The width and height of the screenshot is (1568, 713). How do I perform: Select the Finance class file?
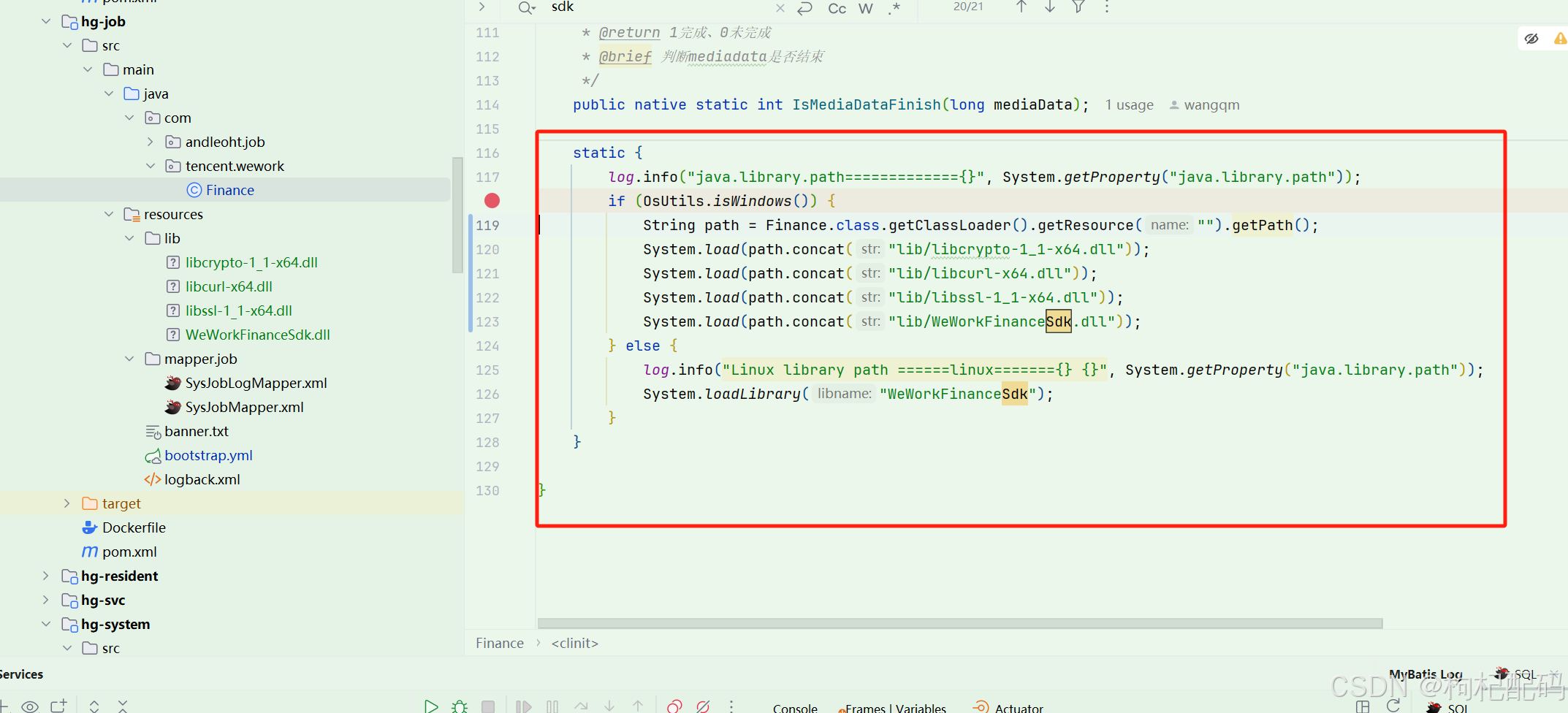click(229, 190)
